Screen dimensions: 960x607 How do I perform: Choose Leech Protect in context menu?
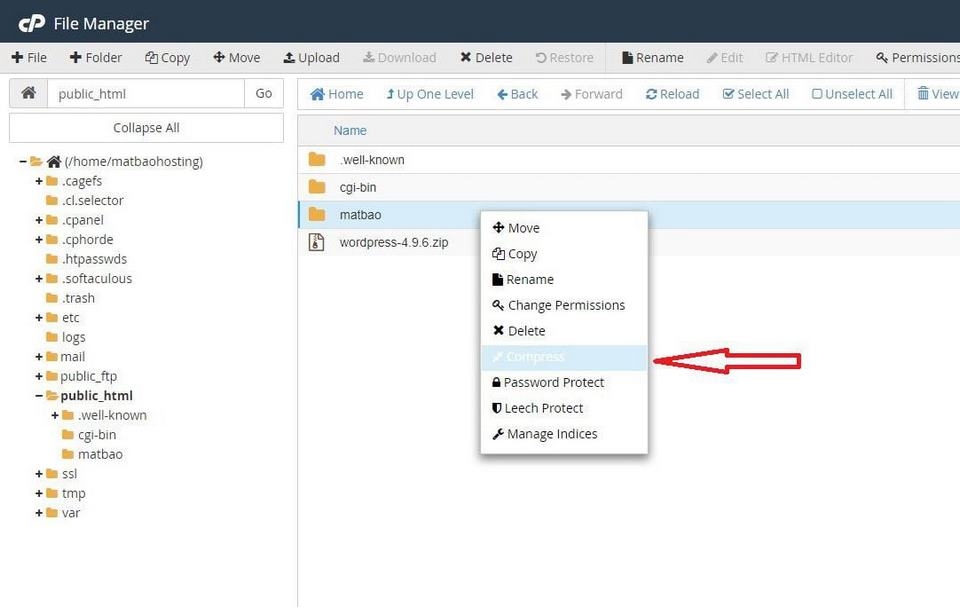564,408
